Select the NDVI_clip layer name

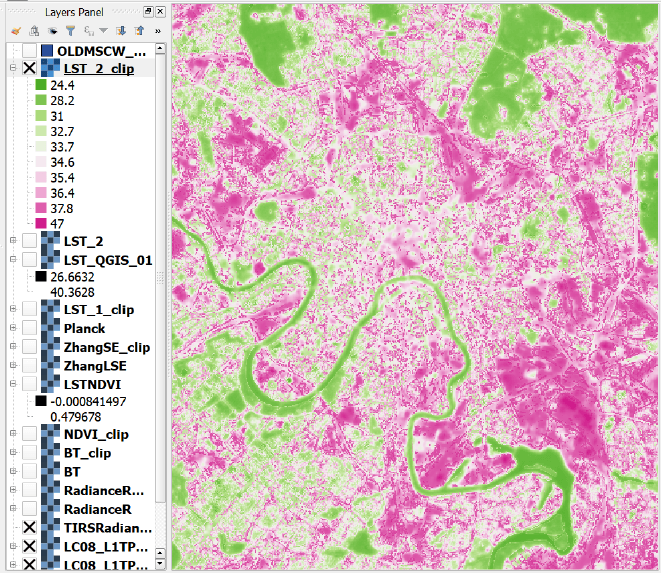pos(96,435)
